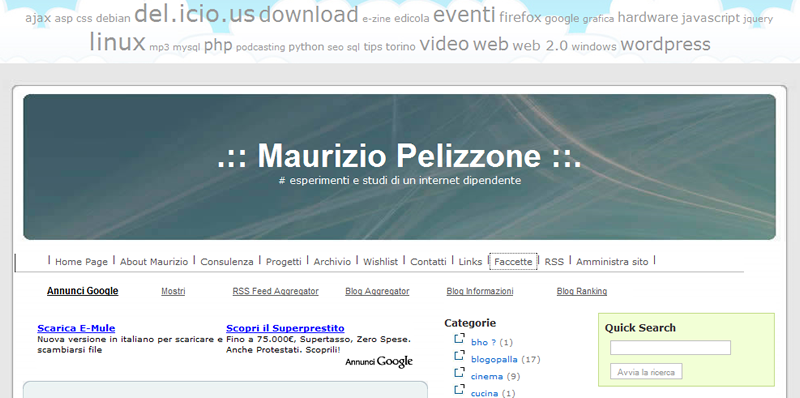The width and height of the screenshot is (800, 398).
Task: Open blogopalla category
Action: click(494, 360)
